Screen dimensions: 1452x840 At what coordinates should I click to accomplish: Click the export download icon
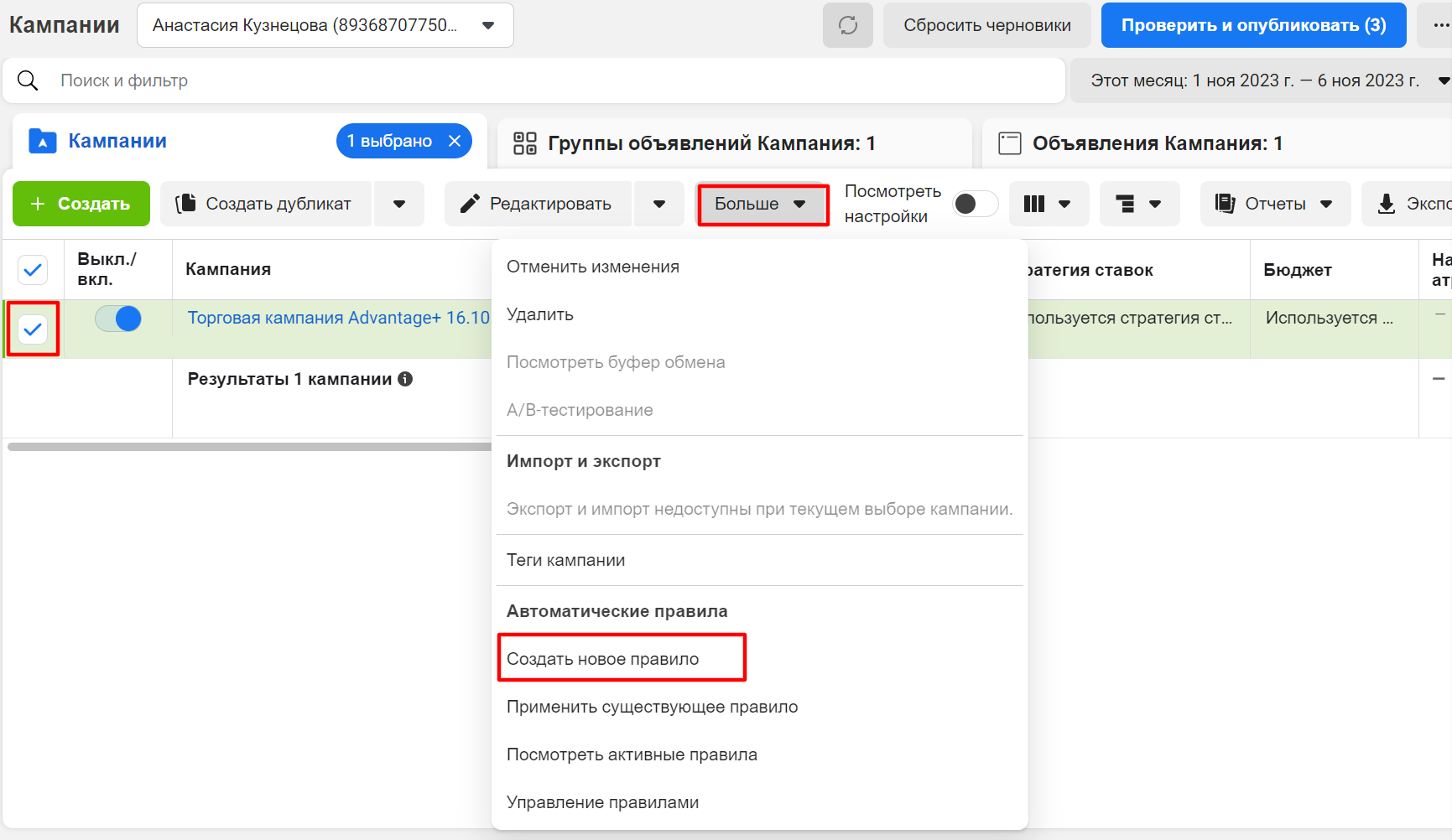[x=1387, y=204]
